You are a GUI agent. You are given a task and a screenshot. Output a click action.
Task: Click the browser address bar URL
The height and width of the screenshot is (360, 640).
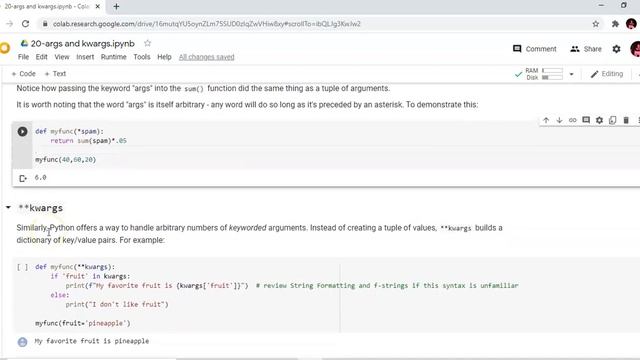point(207,24)
